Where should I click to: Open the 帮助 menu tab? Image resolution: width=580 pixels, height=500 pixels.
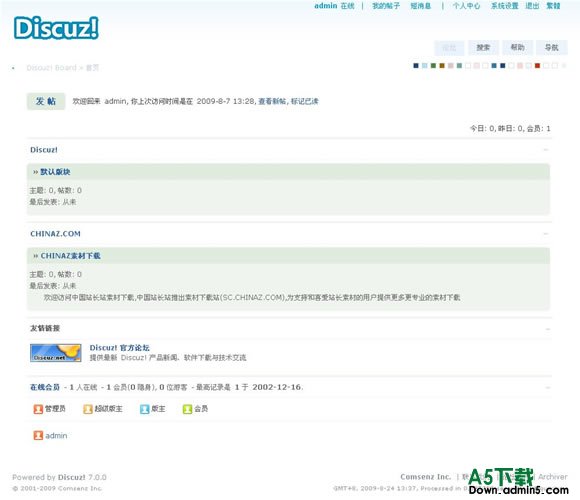coord(517,48)
